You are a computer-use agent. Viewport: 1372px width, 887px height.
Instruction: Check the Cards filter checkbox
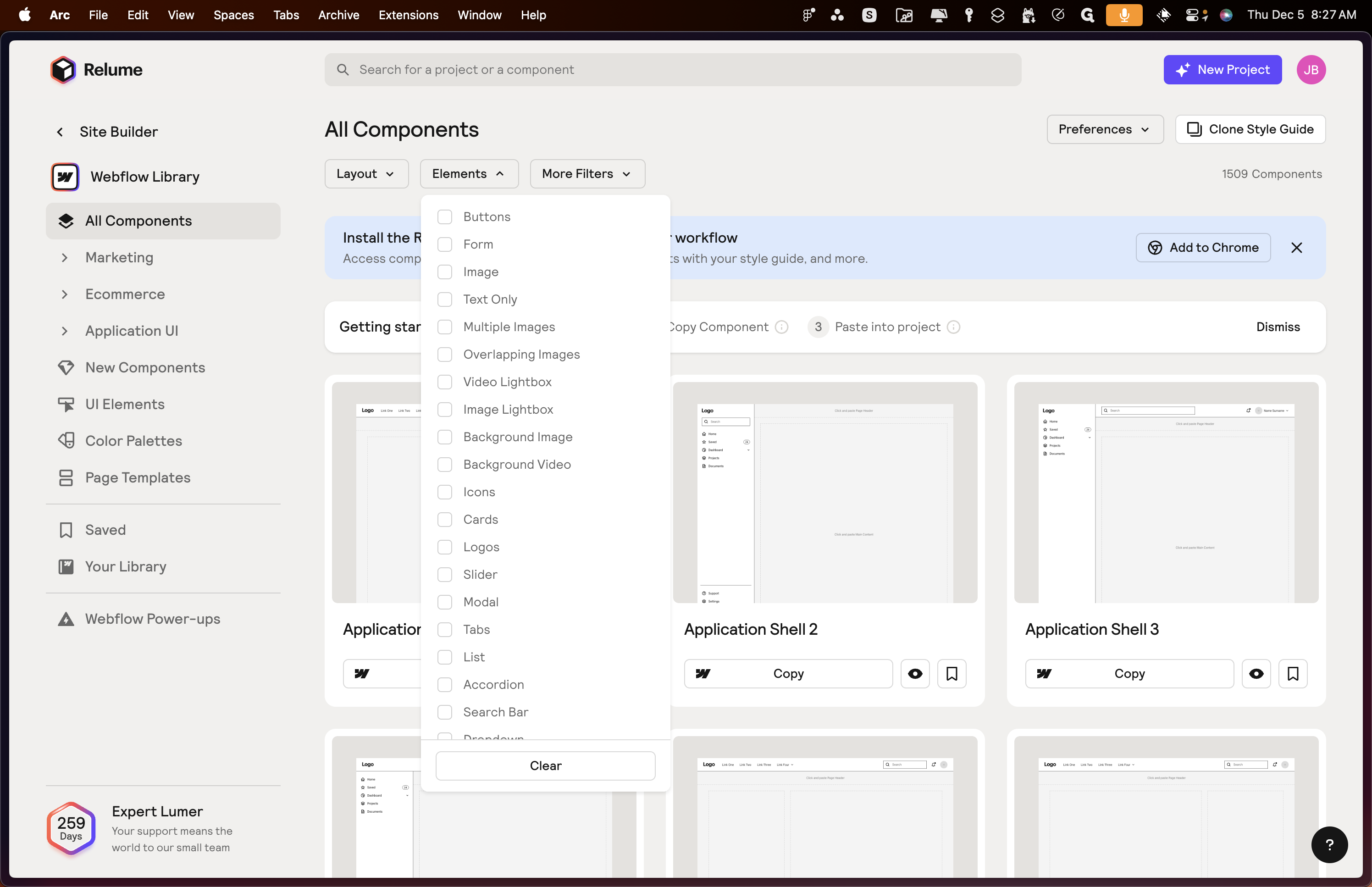pos(444,520)
